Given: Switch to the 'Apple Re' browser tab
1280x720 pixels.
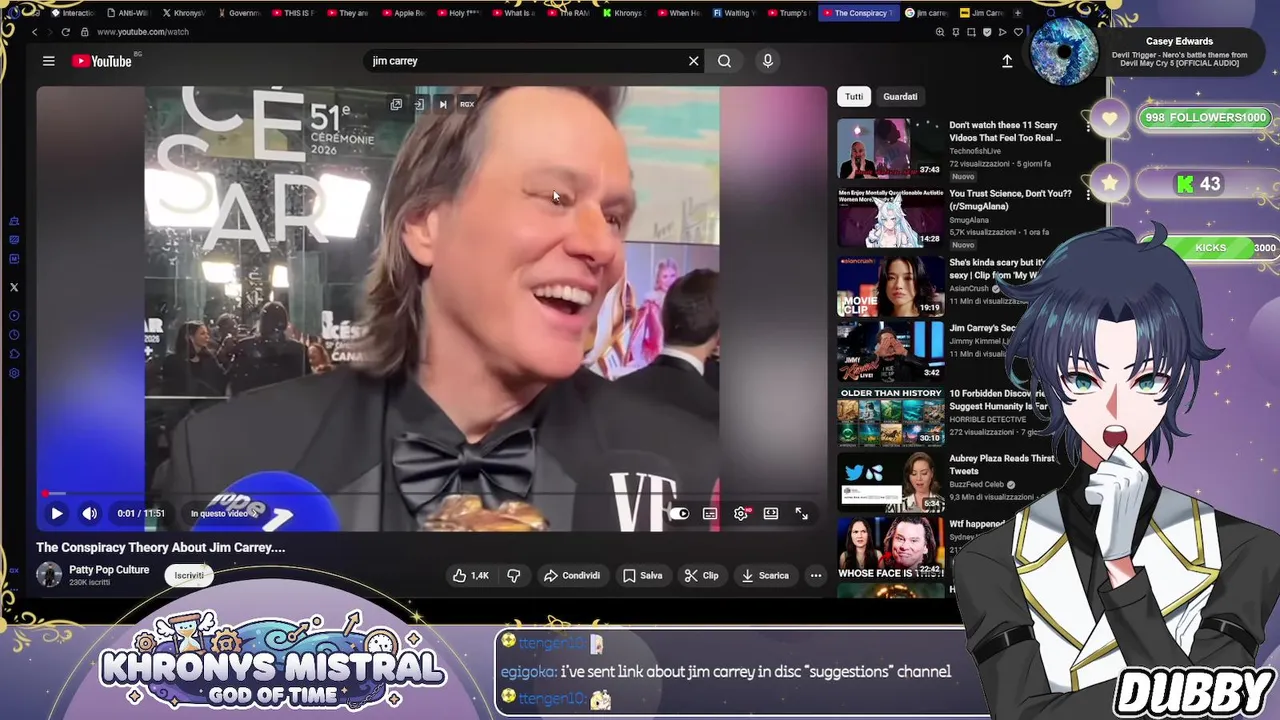Looking at the screenshot, I should coord(403,13).
